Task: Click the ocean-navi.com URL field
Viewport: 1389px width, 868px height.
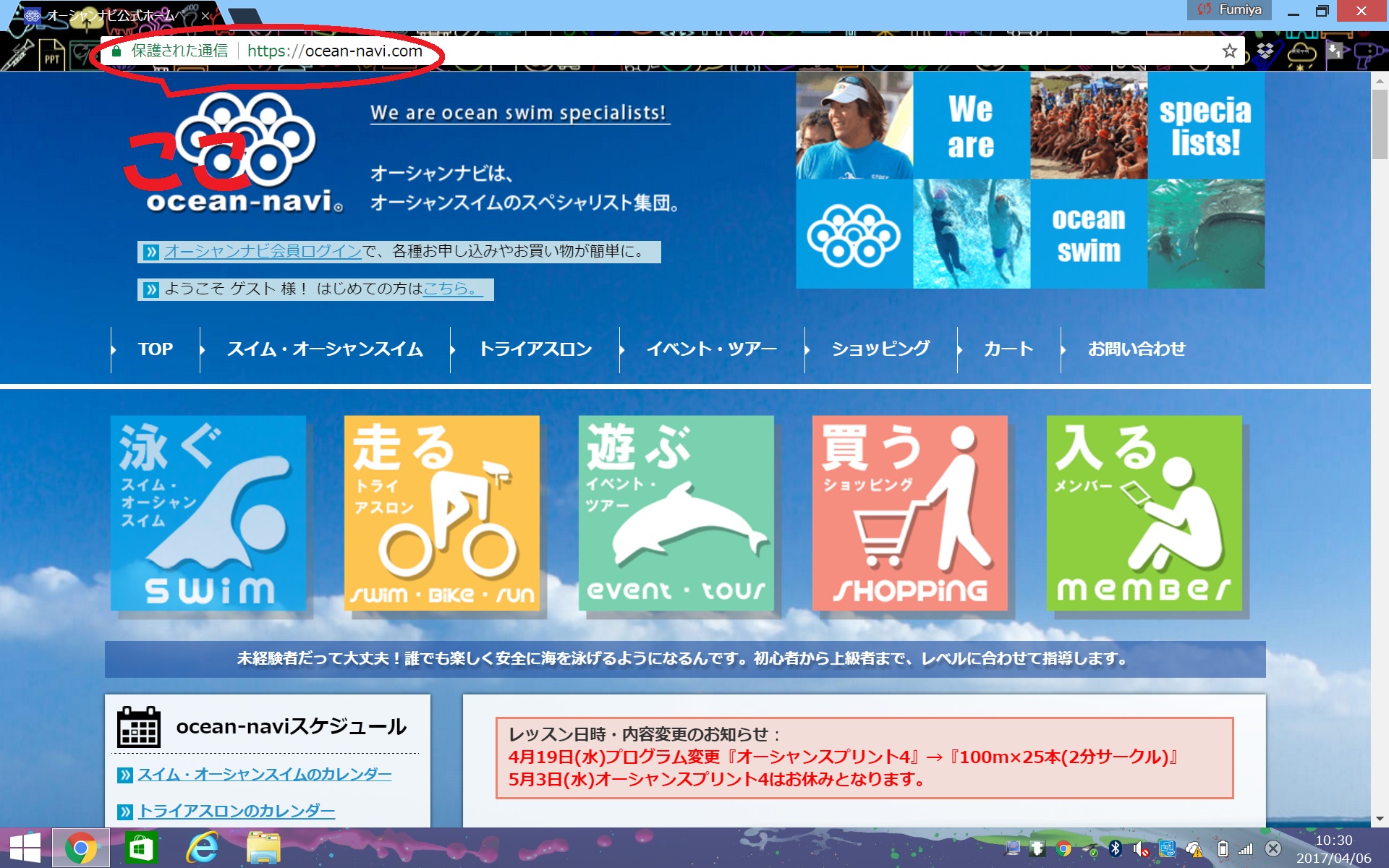Action: pos(335,51)
